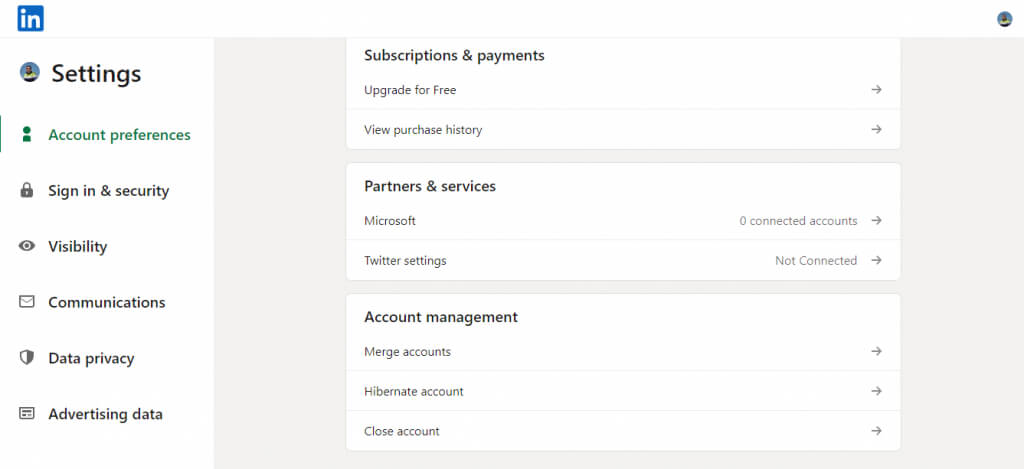Expand the Upgrade for Free arrow
This screenshot has height=469, width=1024.
click(876, 90)
